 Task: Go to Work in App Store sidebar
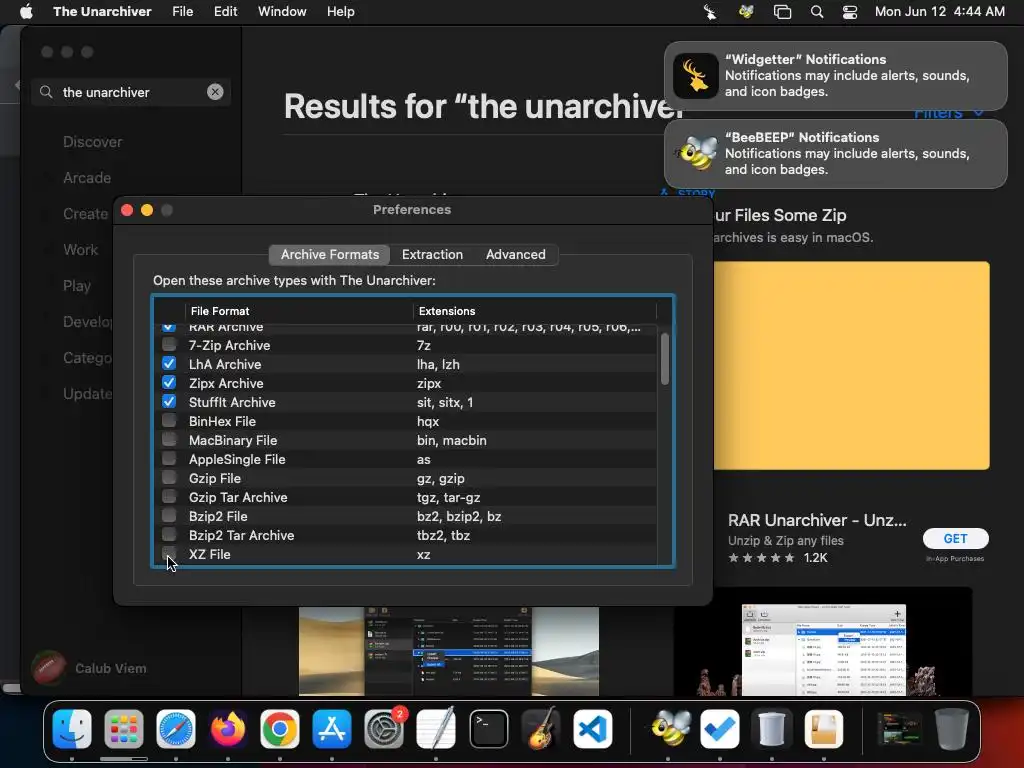coord(80,249)
